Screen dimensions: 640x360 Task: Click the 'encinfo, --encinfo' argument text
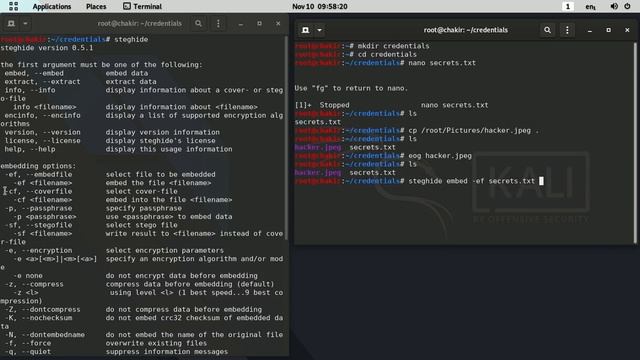click(x=42, y=115)
